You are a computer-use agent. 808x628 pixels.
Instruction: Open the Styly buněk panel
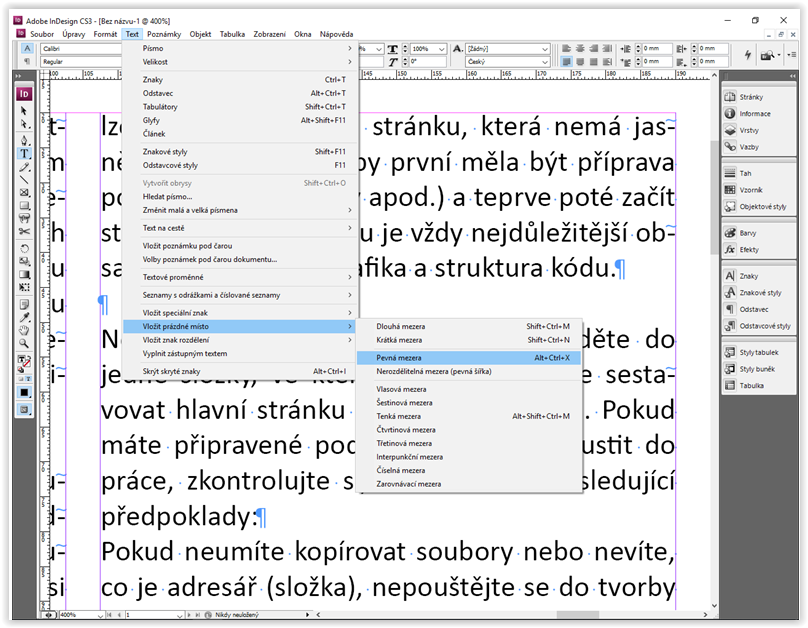click(x=759, y=369)
